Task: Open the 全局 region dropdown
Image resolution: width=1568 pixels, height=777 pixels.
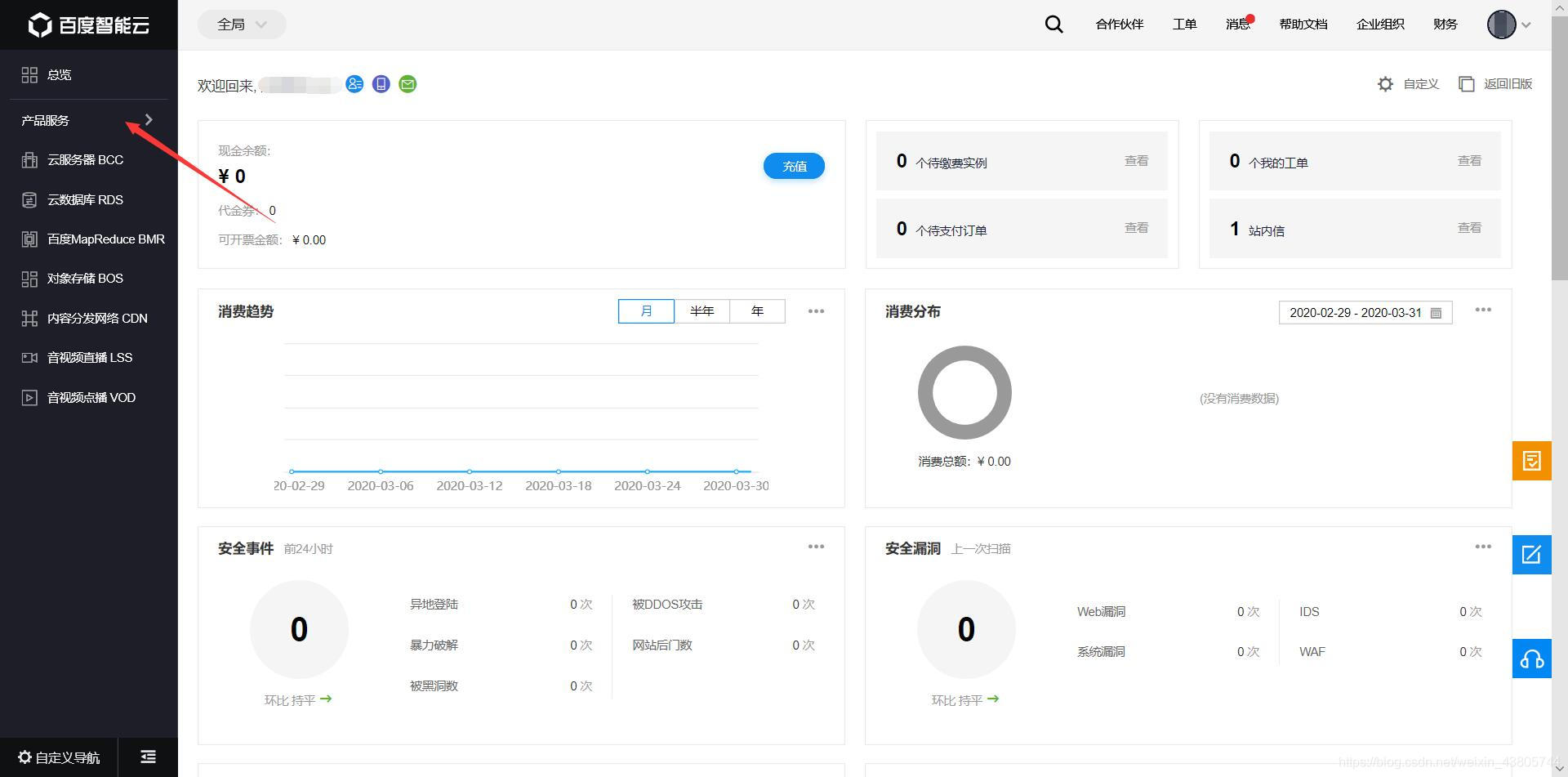Action: (242, 25)
